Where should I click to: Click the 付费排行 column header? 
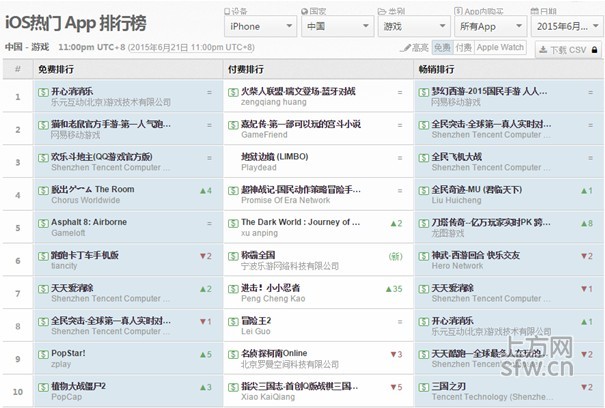(x=247, y=69)
